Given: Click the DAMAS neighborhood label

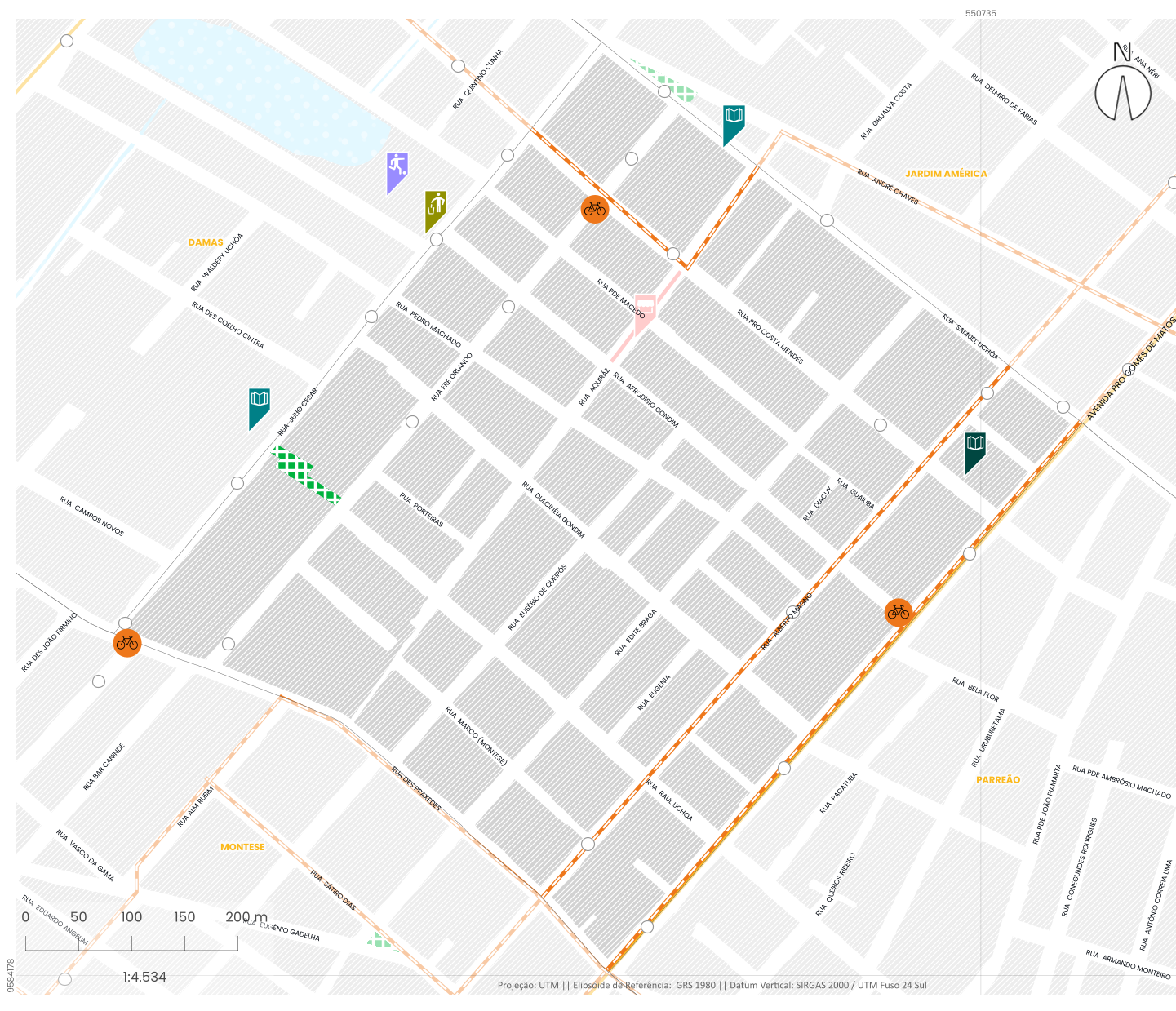Looking at the screenshot, I should coord(206,242).
